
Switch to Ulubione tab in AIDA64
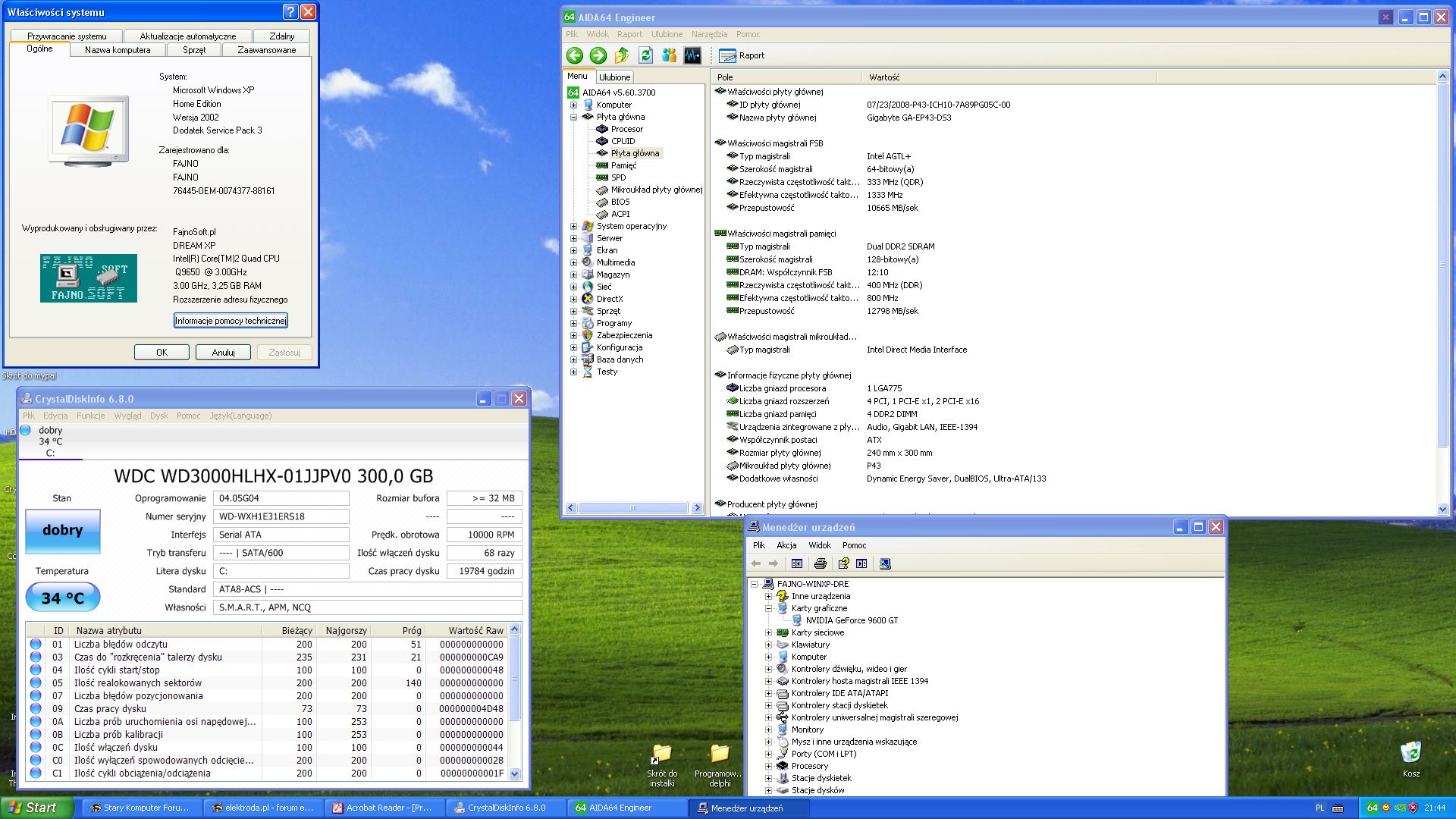(x=614, y=77)
